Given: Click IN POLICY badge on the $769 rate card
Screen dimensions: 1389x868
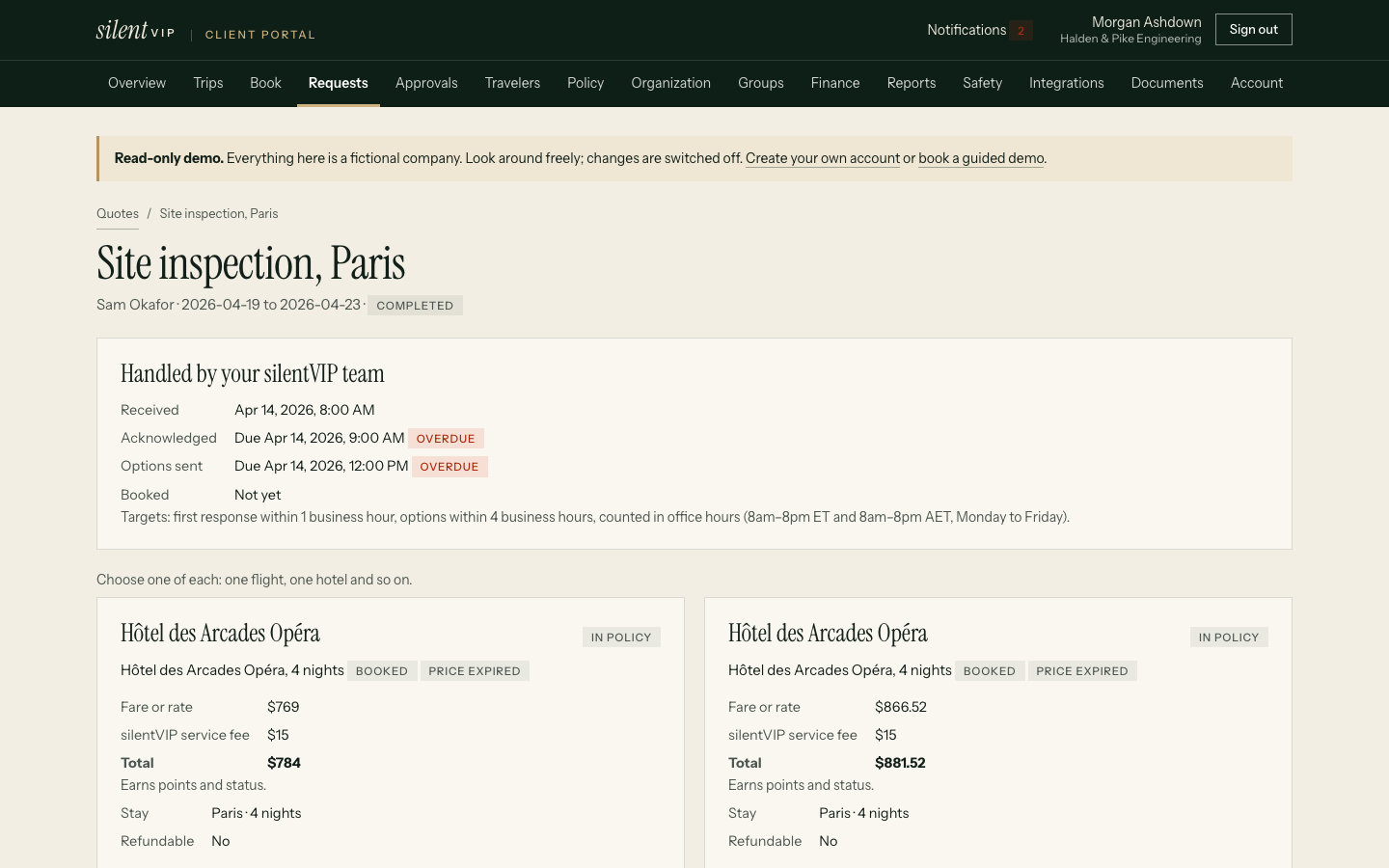Looking at the screenshot, I should click(621, 637).
